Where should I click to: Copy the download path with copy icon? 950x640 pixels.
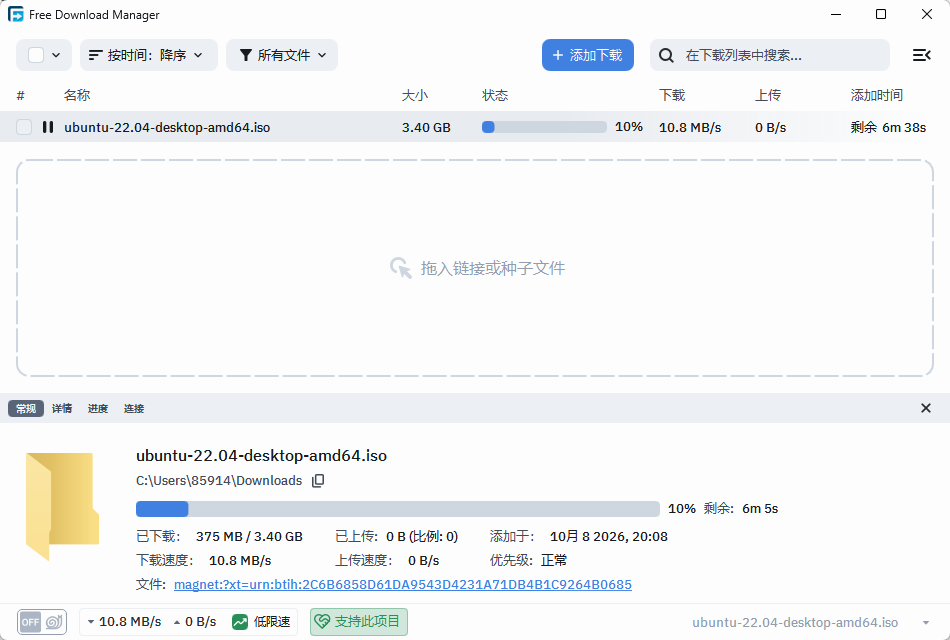[x=318, y=481]
